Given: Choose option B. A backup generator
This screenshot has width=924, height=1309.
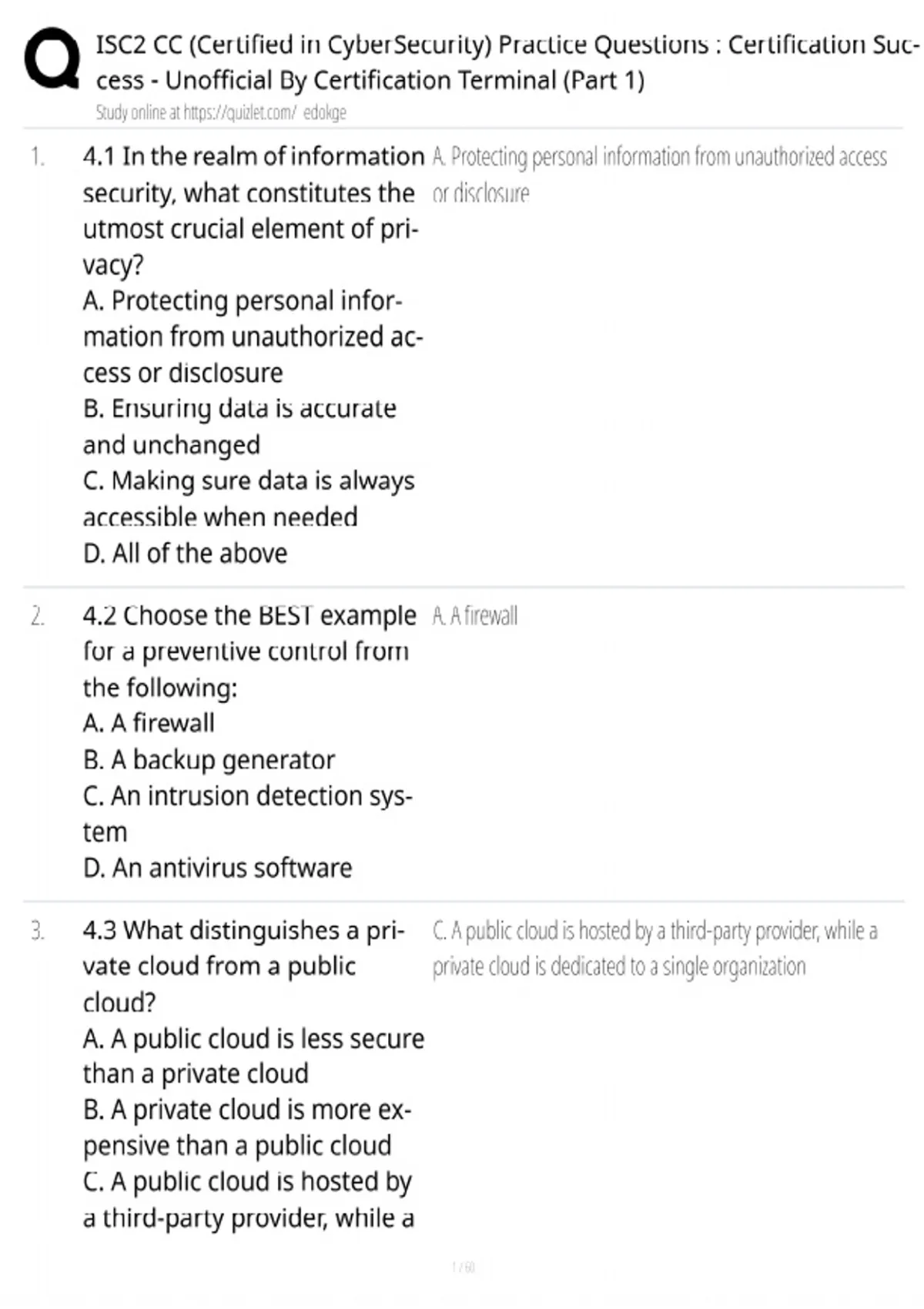Looking at the screenshot, I should pyautogui.click(x=209, y=760).
